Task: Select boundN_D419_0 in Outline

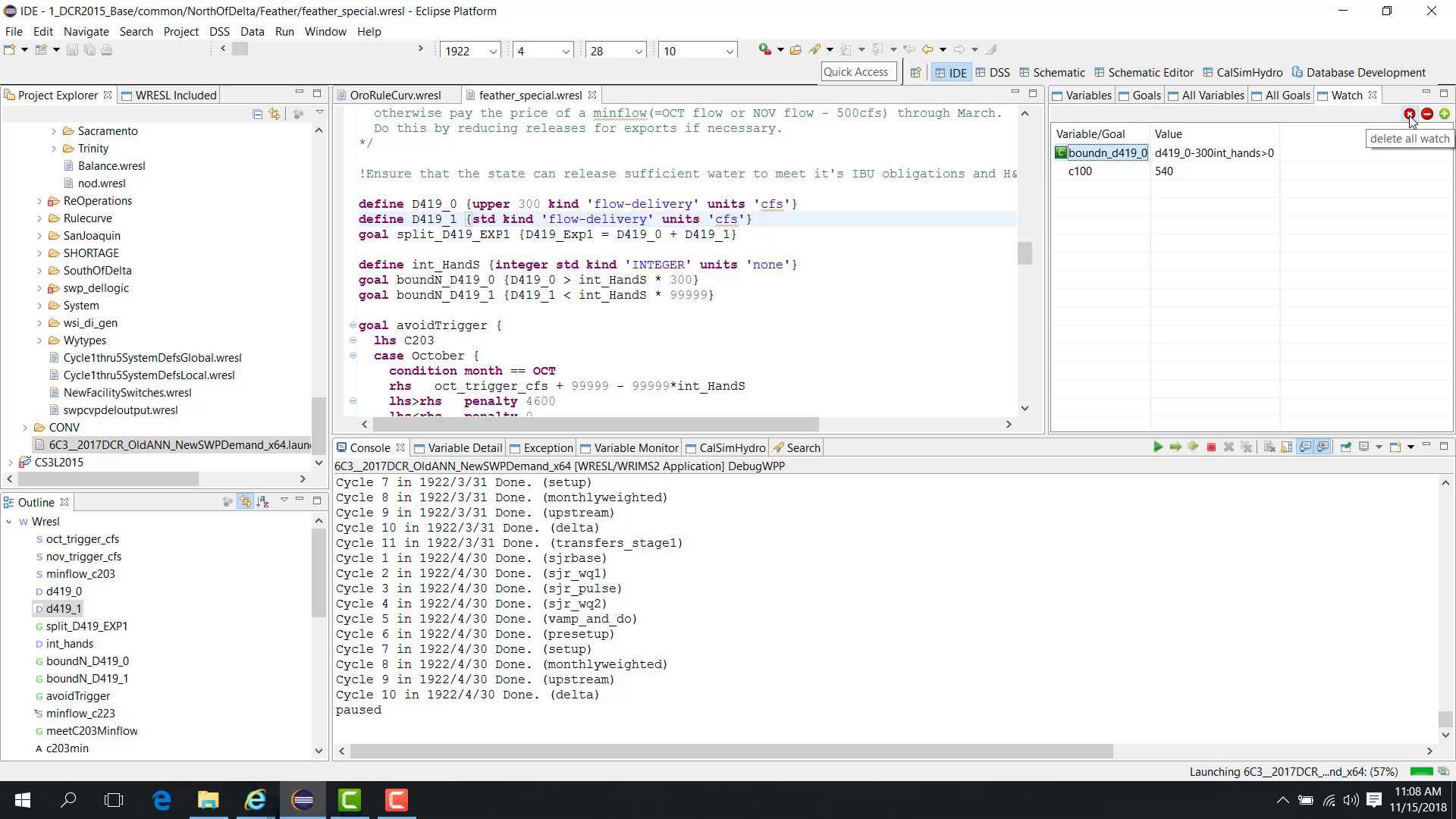Action: coord(87,661)
